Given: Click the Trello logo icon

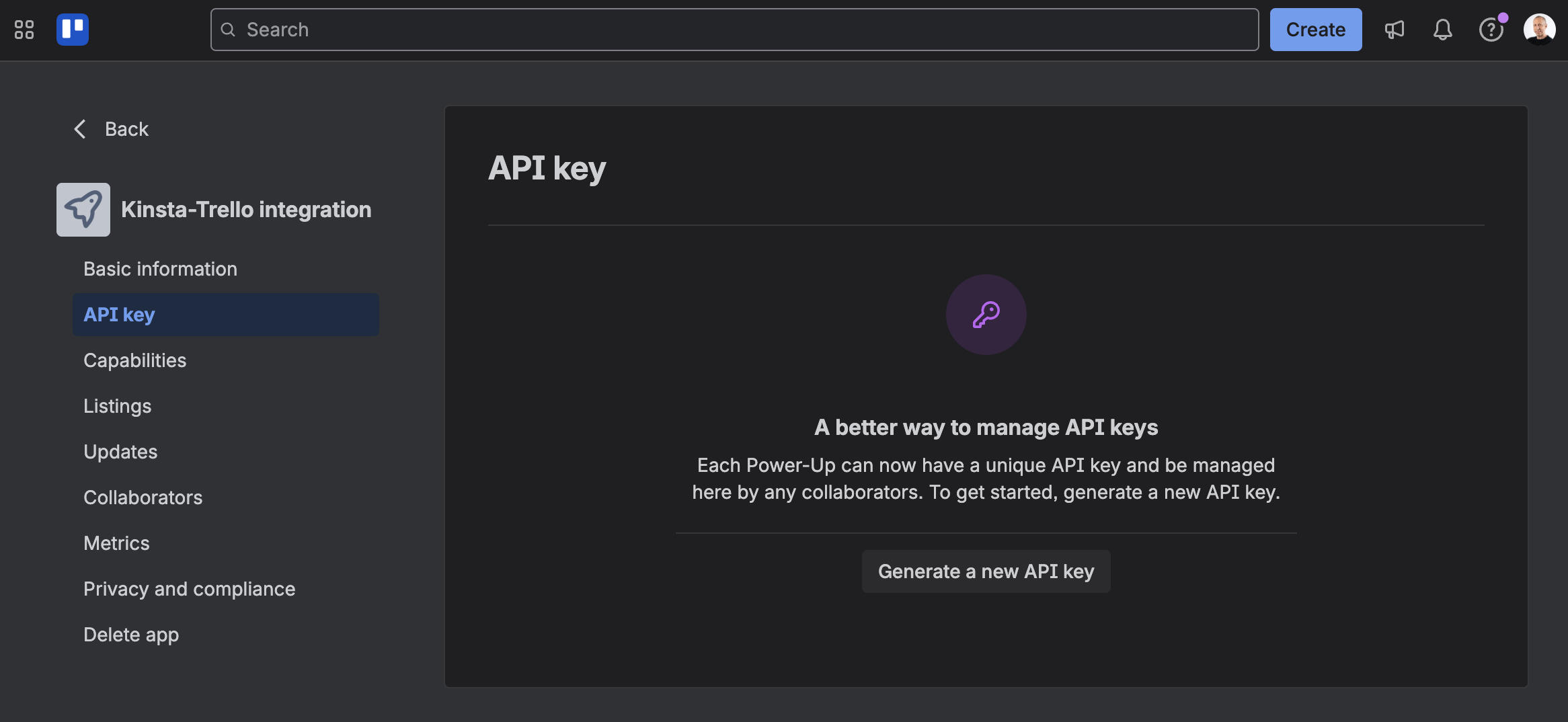Looking at the screenshot, I should [73, 29].
